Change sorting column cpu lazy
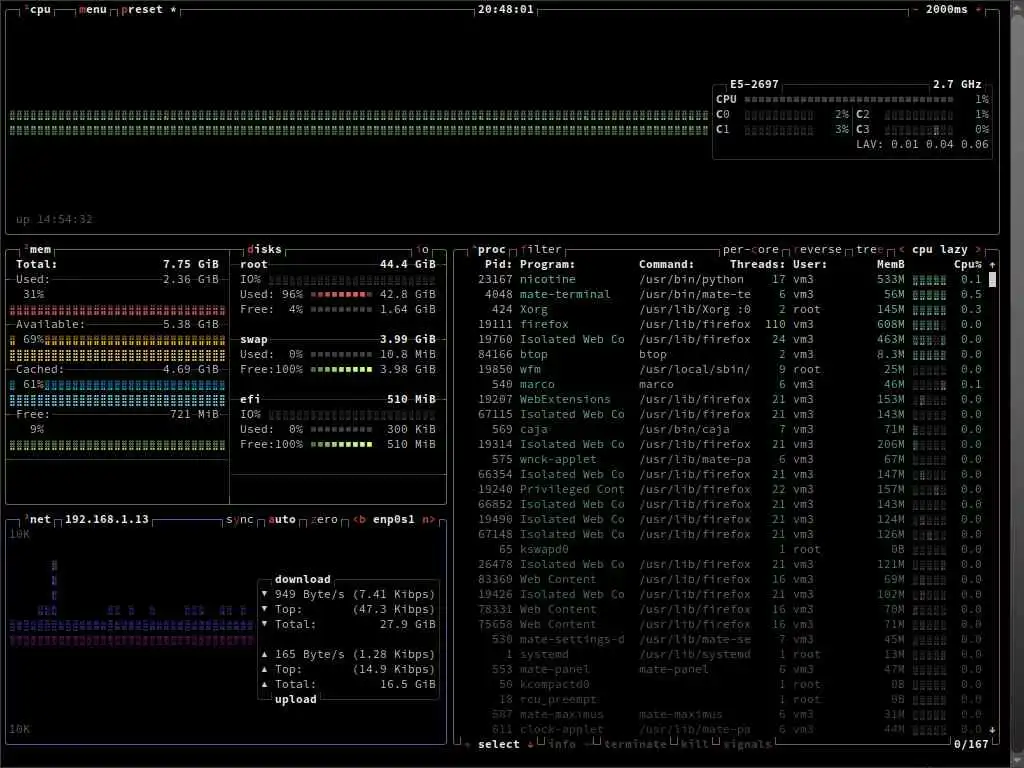1024x768 pixels. 940,249
